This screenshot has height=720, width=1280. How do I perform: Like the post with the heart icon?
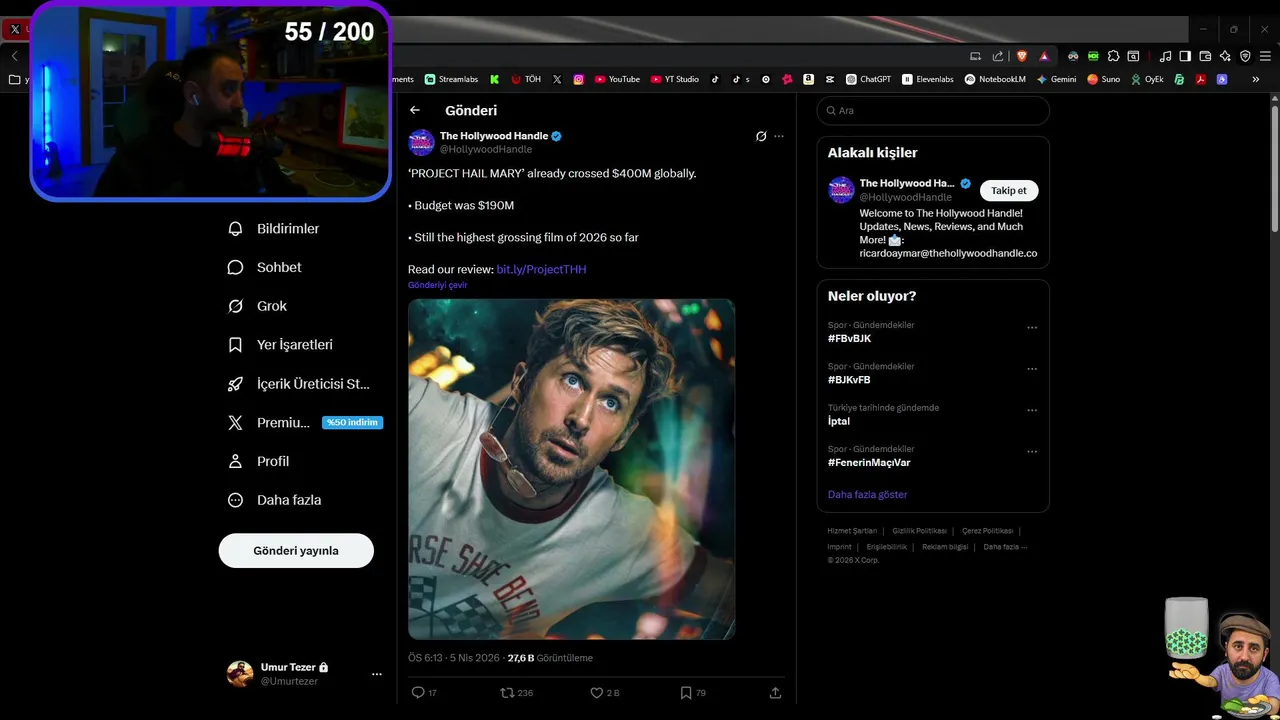point(596,692)
